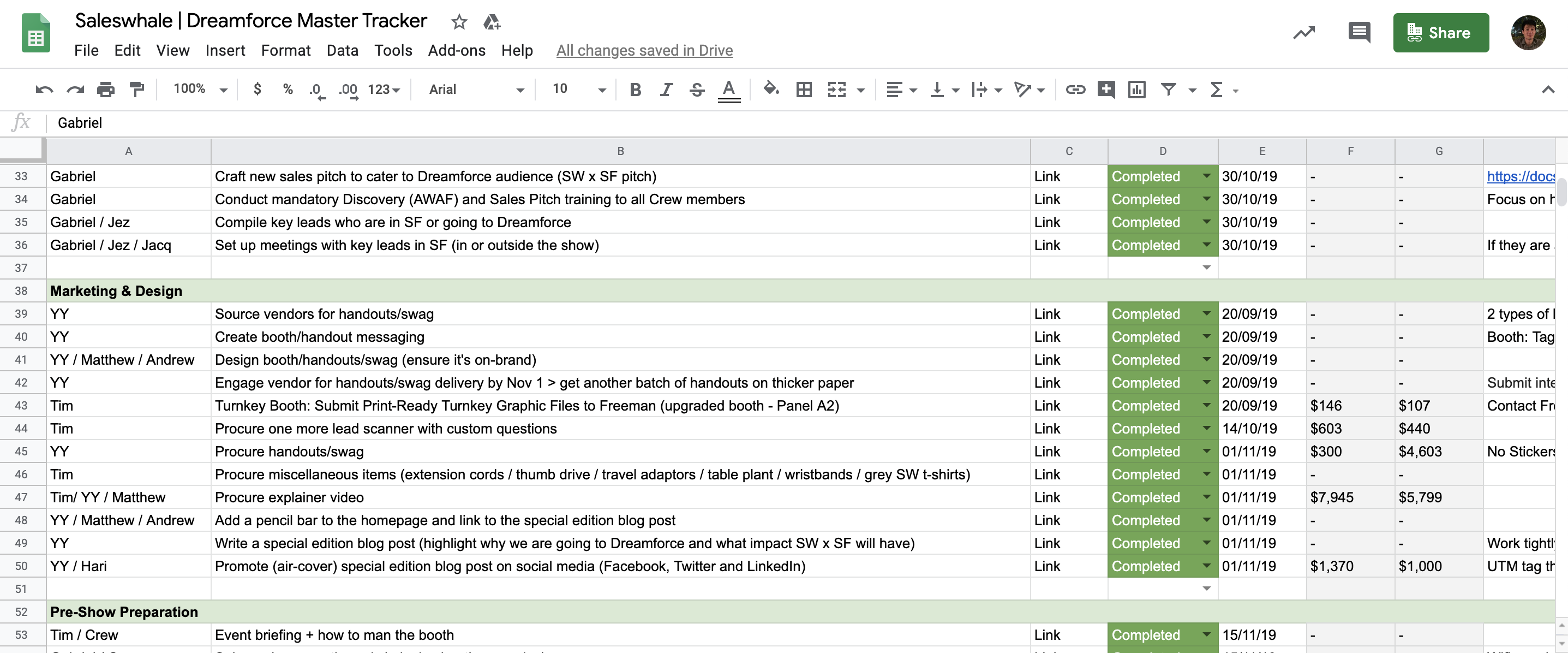Select row 38 header
The image size is (1568, 653).
point(22,290)
